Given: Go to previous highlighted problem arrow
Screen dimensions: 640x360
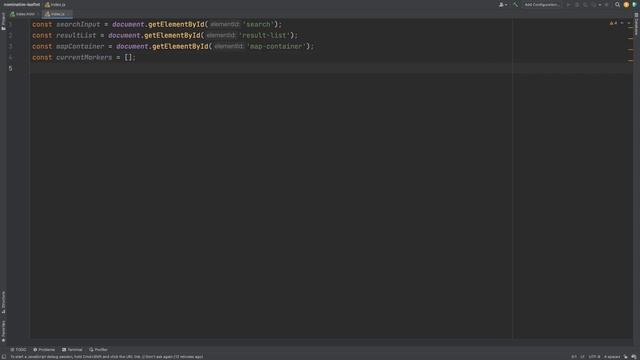Looking at the screenshot, I should 622,23.
